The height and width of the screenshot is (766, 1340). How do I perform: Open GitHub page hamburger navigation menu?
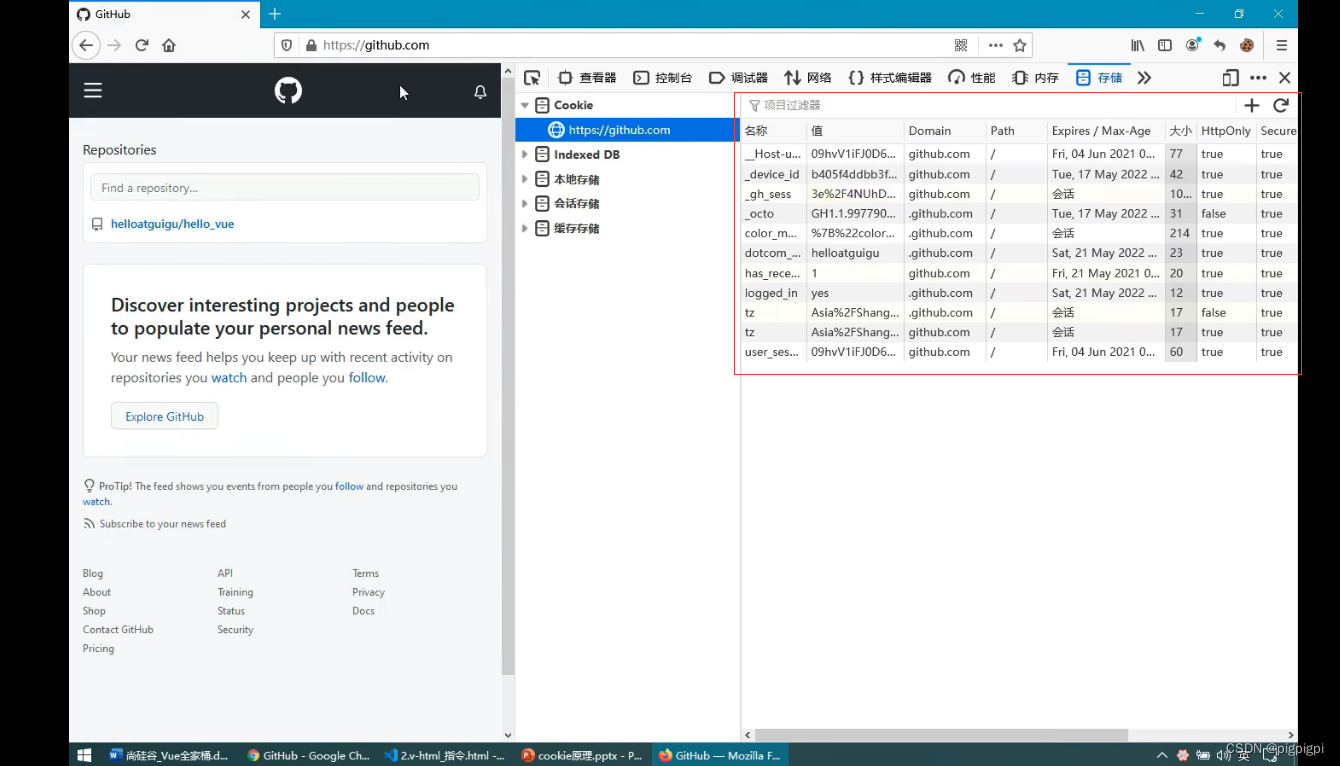[93, 91]
